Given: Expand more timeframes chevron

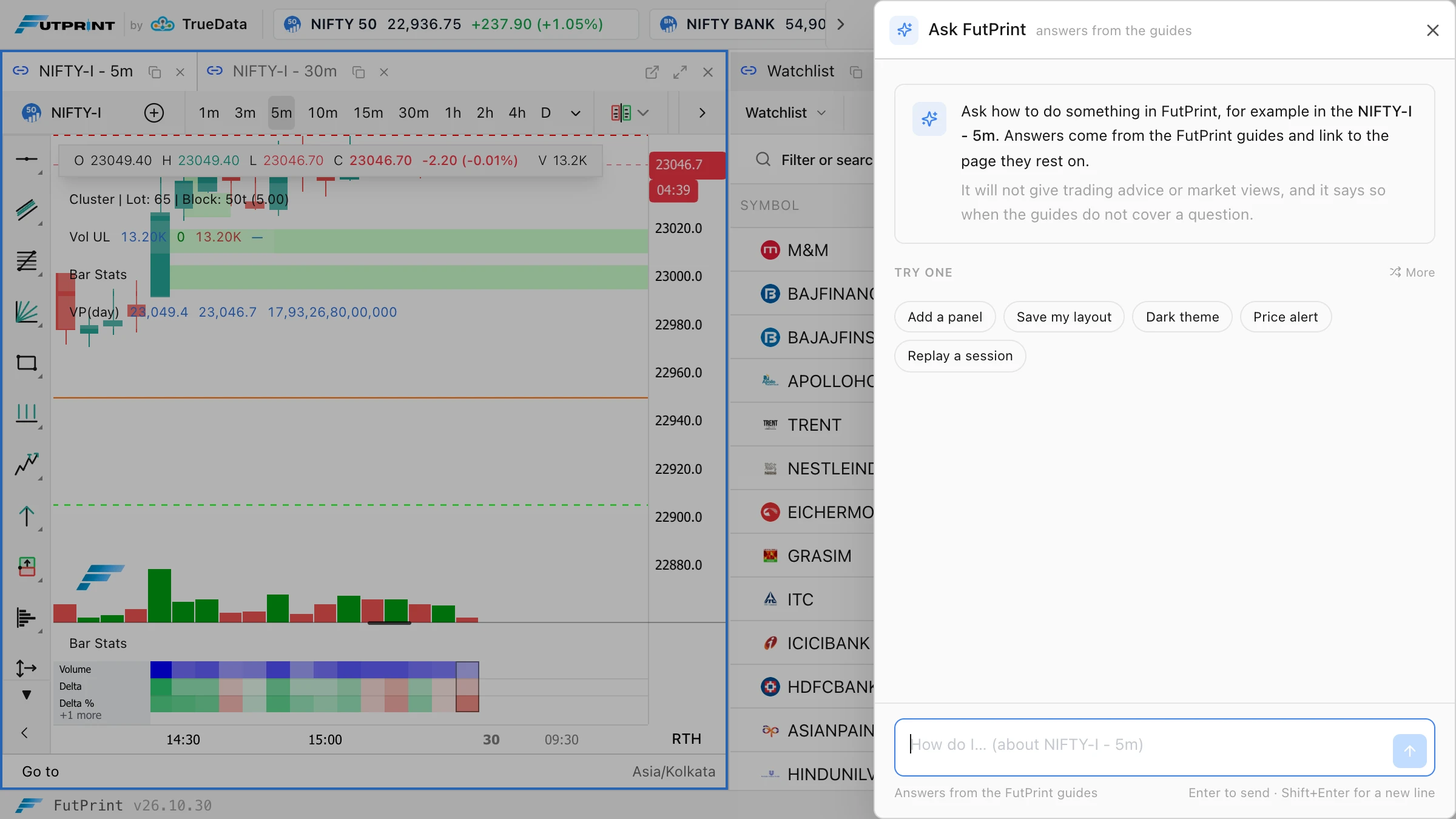Looking at the screenshot, I should (576, 113).
